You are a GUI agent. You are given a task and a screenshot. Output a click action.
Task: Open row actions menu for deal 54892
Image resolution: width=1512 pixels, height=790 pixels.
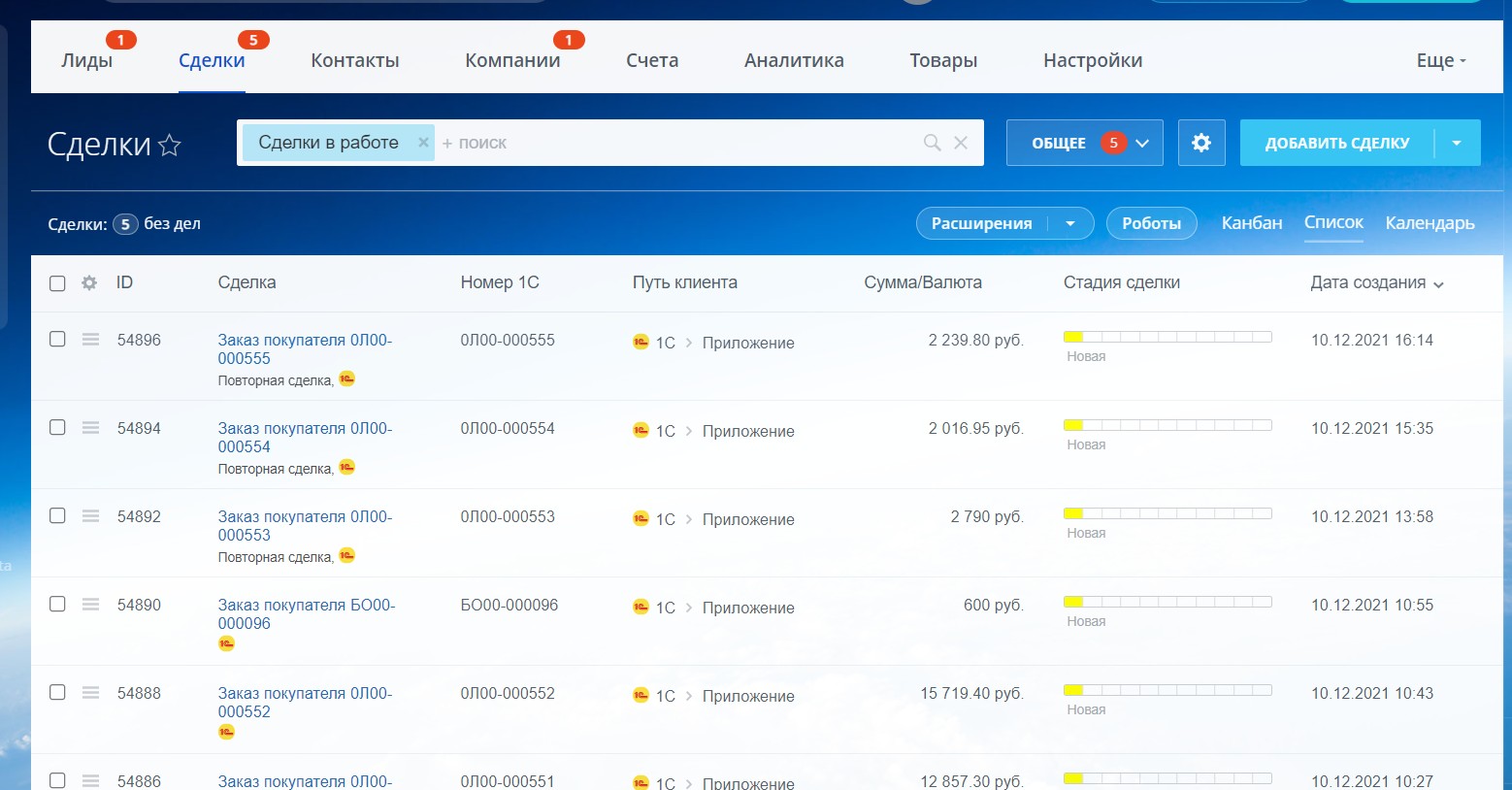click(x=90, y=516)
